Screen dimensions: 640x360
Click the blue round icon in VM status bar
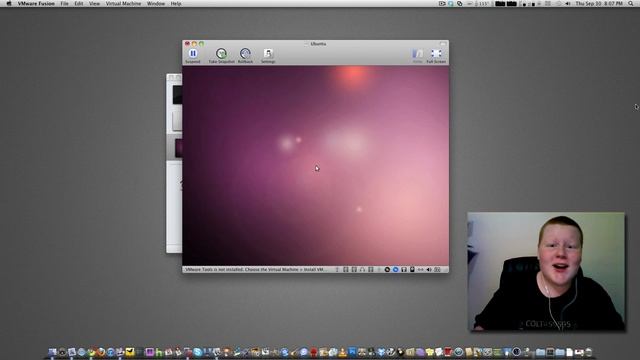[396, 269]
